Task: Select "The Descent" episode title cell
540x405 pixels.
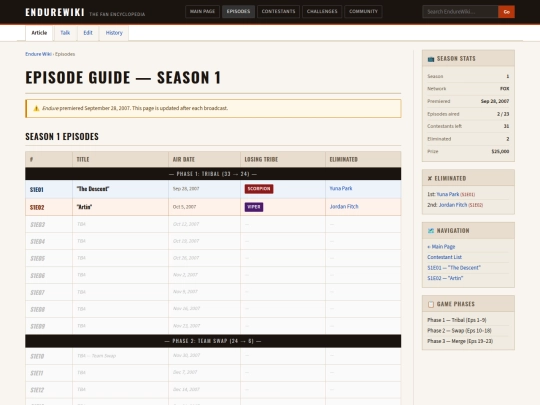Action: pyautogui.click(x=120, y=189)
